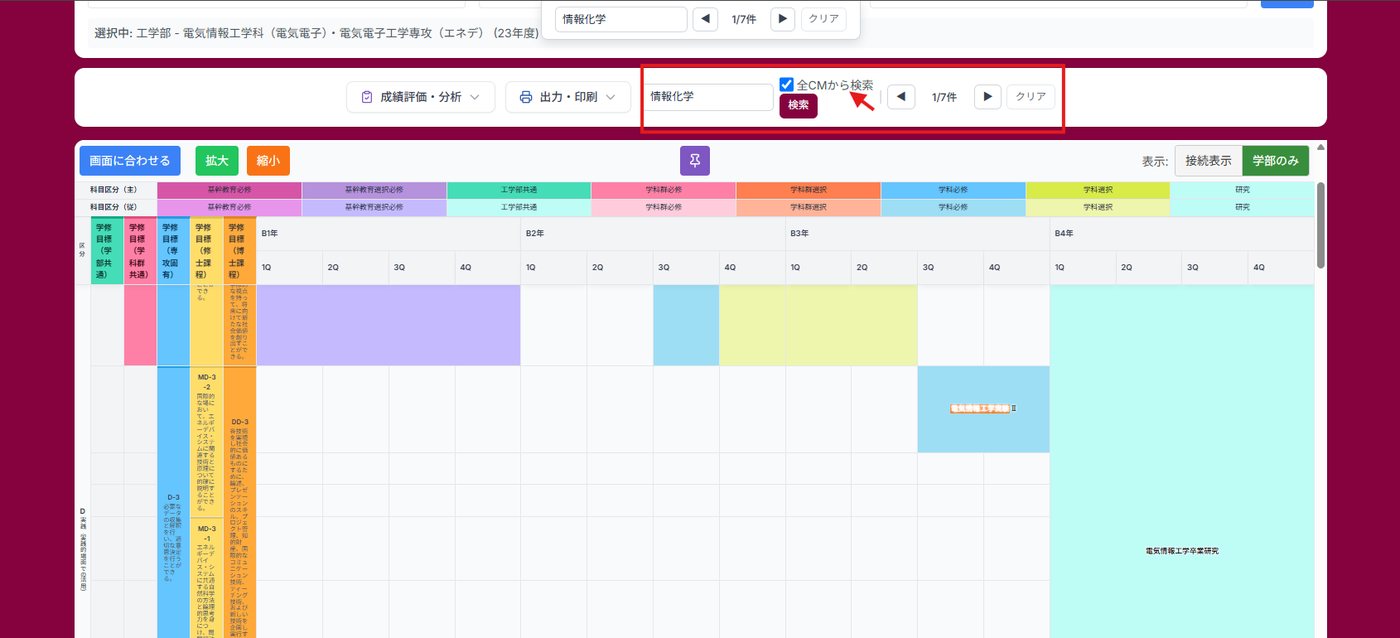This screenshot has height=638, width=1400.
Task: Click the 画面に合わせる button
Action: (x=129, y=160)
